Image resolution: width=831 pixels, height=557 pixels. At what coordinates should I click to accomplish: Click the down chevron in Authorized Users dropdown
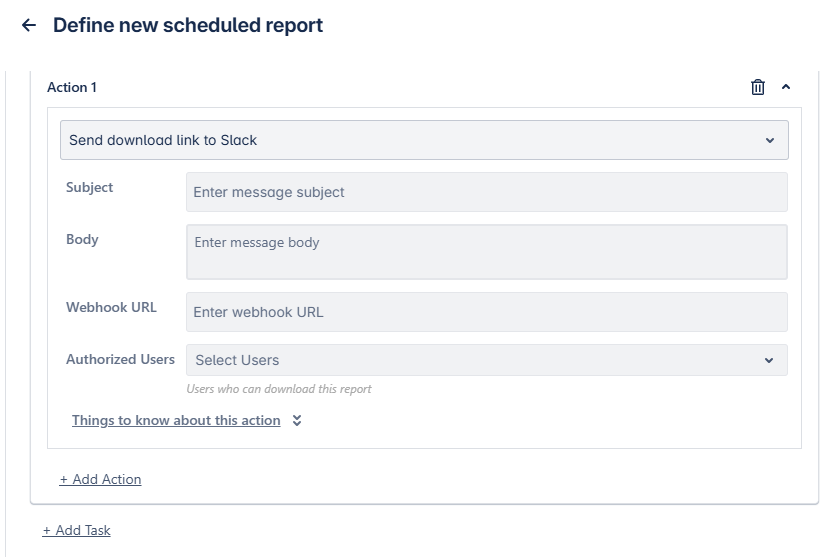click(x=769, y=360)
